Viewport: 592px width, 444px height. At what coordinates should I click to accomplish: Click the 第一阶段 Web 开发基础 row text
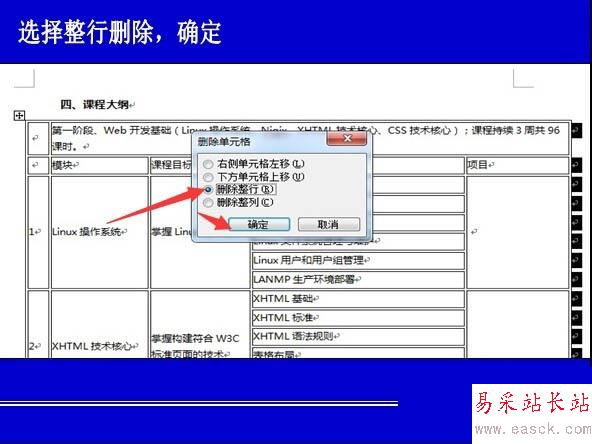tap(306, 138)
